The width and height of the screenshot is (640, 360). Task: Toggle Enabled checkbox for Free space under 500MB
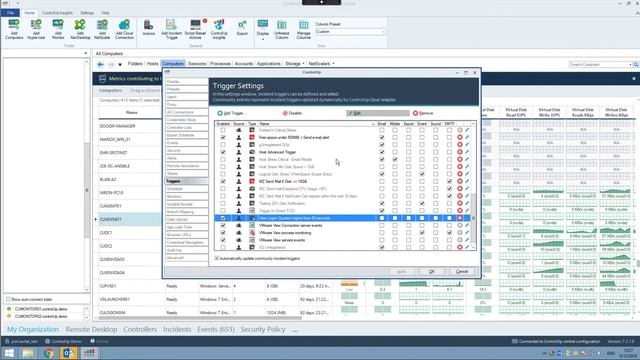click(223, 138)
